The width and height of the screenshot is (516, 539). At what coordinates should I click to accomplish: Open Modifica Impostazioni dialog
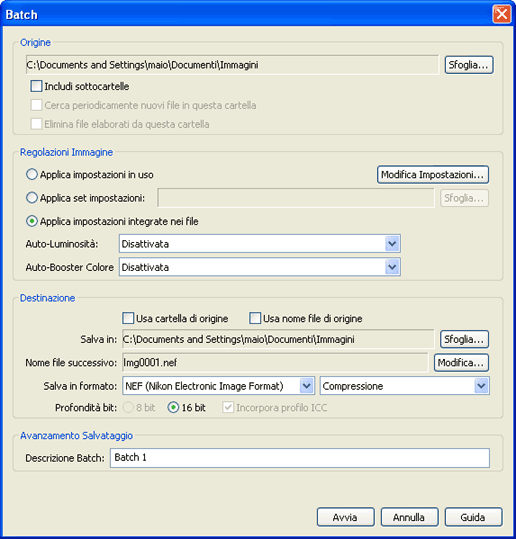(x=433, y=175)
